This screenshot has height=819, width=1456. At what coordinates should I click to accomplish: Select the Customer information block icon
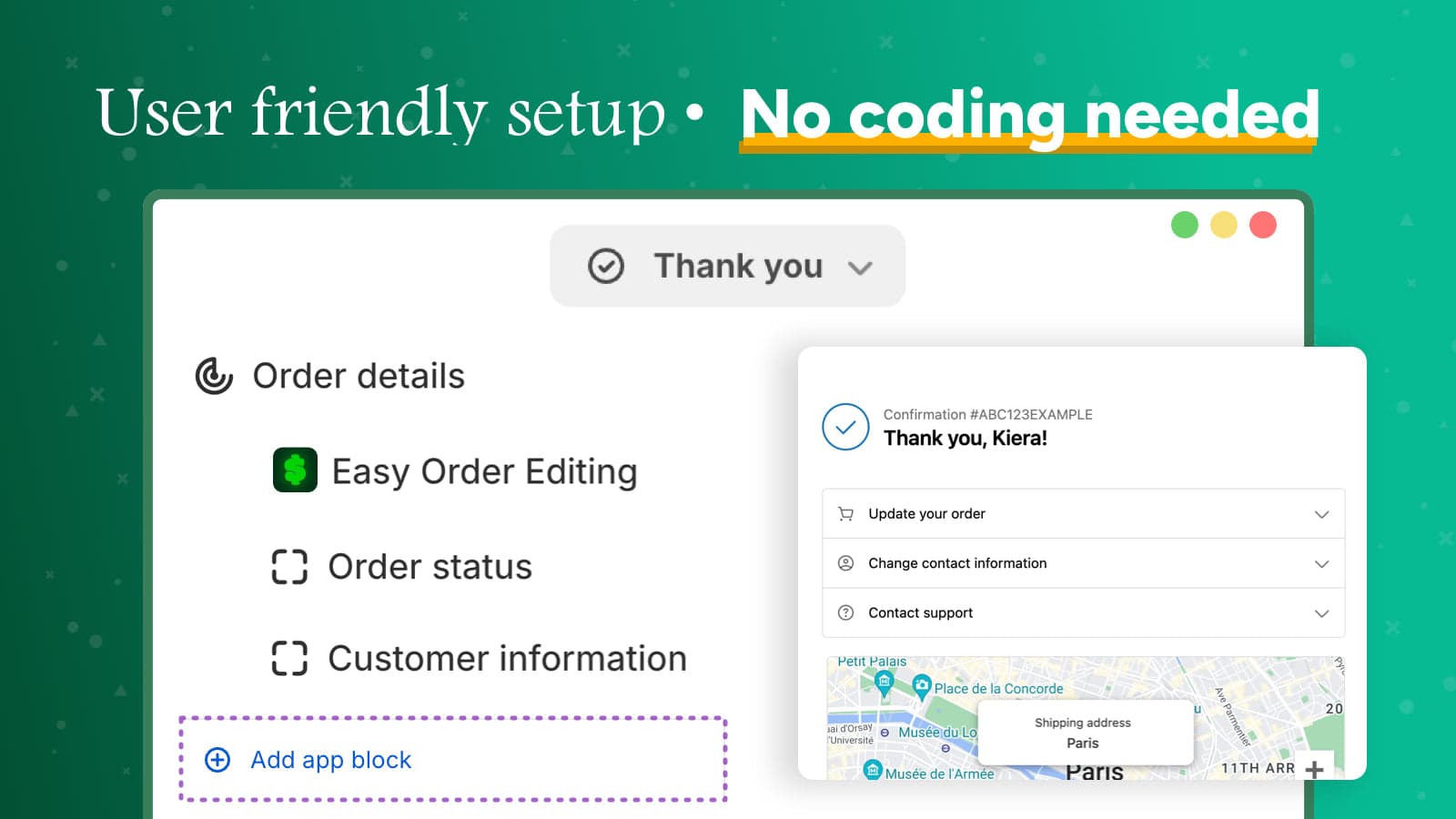(289, 658)
